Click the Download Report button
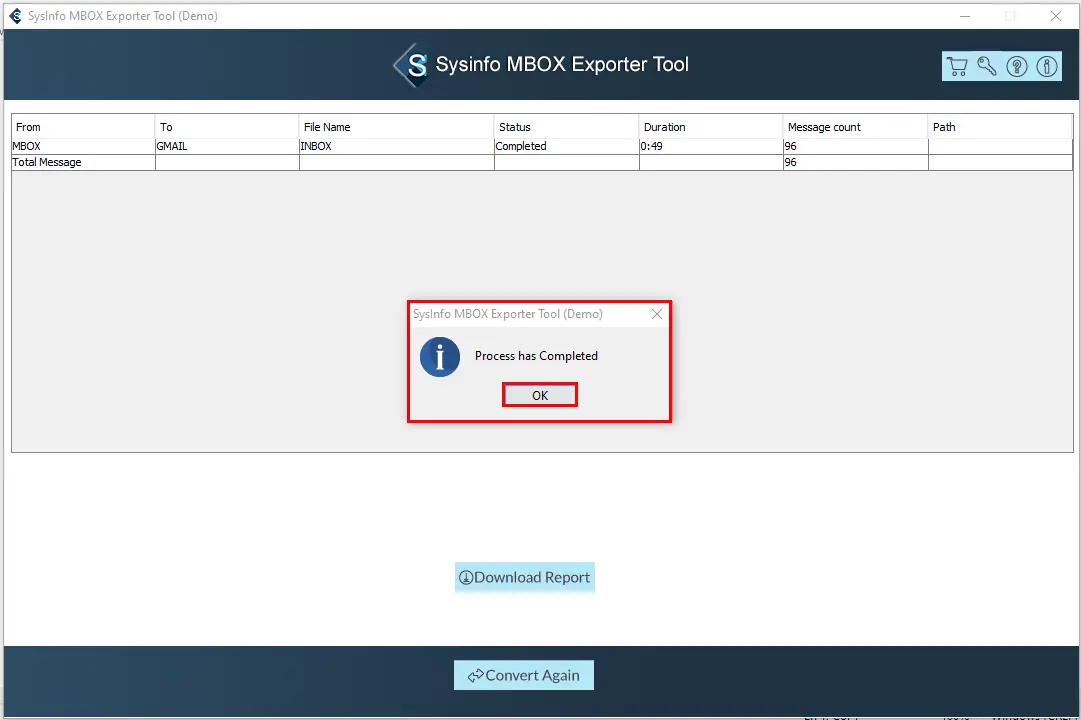 tap(524, 577)
